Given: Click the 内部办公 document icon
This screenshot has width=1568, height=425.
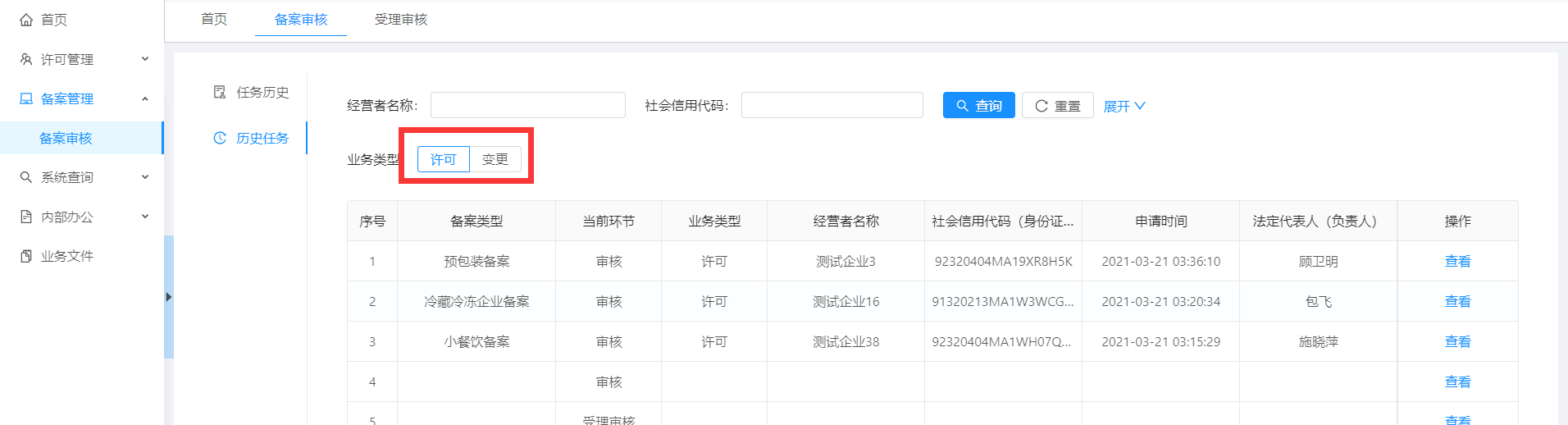Looking at the screenshot, I should click(26, 217).
